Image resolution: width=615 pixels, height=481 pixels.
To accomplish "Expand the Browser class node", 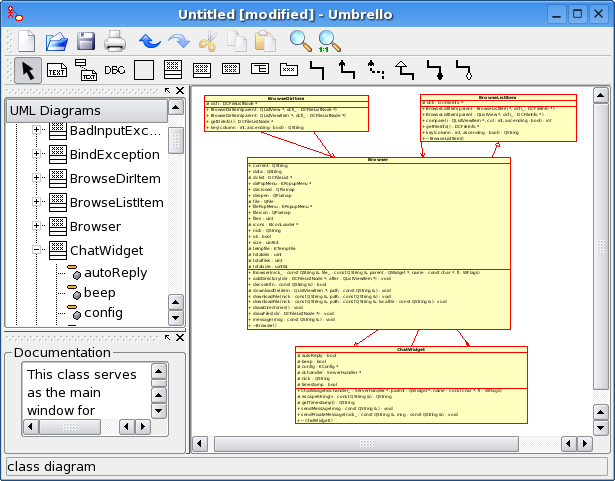I will 36,226.
